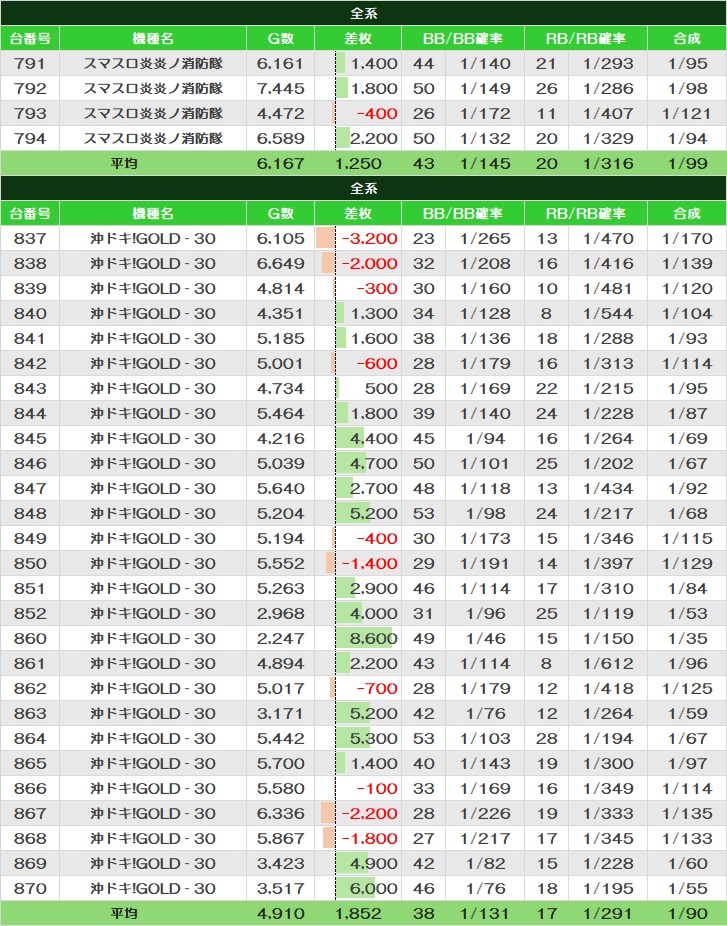Click the 差枚 value -3.200

pos(370,239)
